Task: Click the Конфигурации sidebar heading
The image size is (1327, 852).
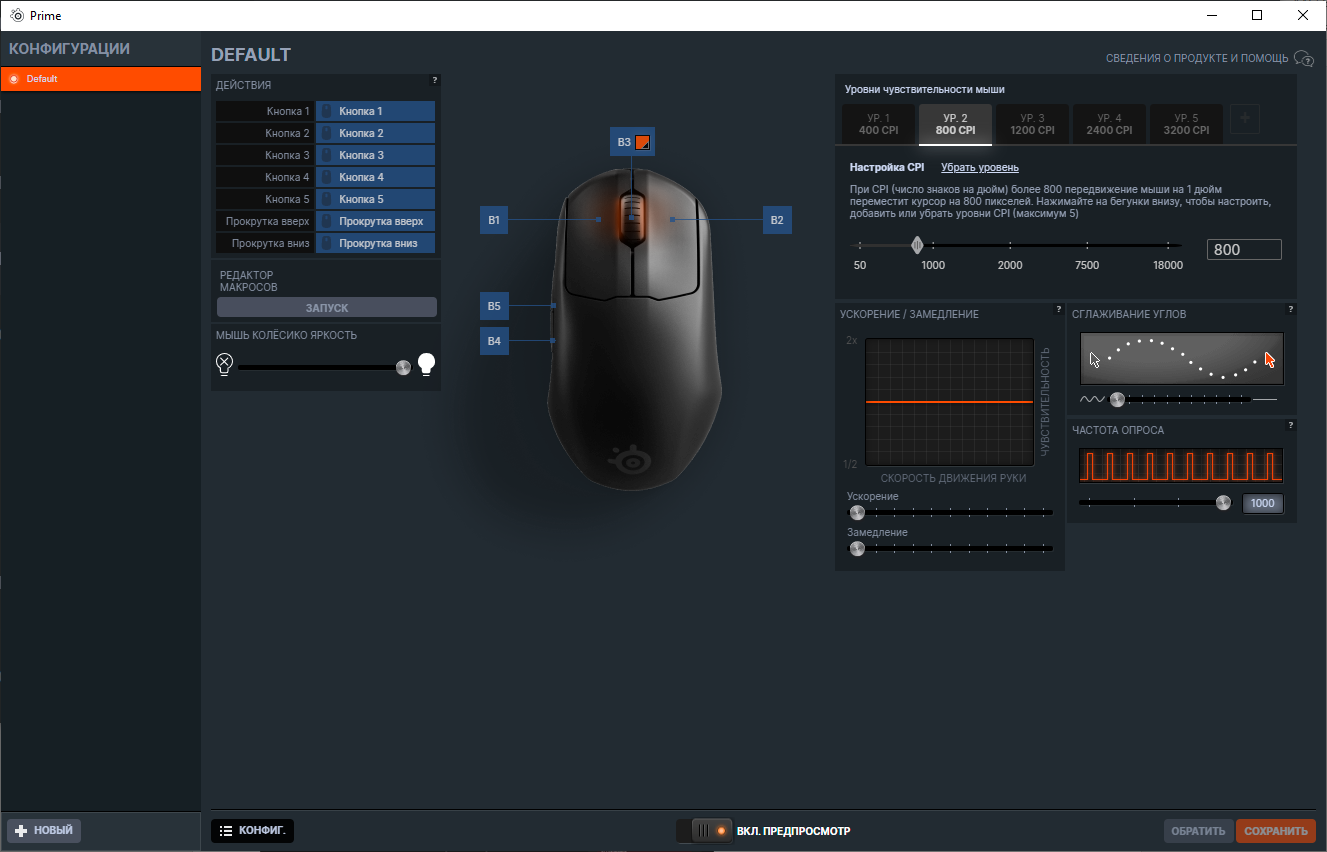Action: [x=69, y=49]
